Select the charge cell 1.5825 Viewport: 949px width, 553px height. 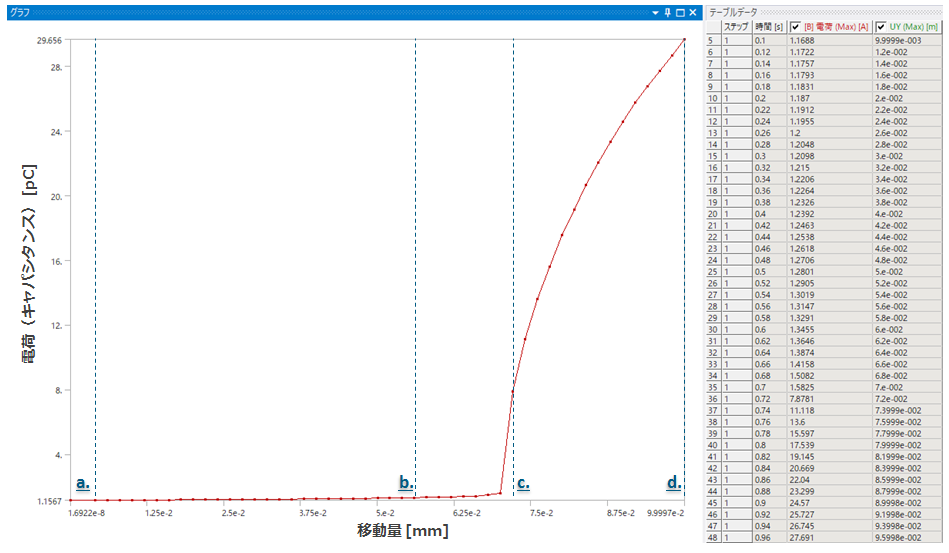pyautogui.click(x=830, y=388)
